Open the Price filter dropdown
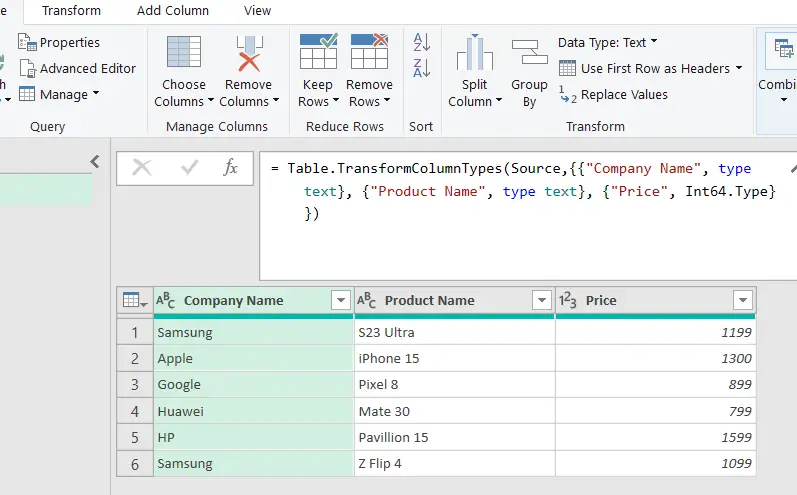 (743, 300)
